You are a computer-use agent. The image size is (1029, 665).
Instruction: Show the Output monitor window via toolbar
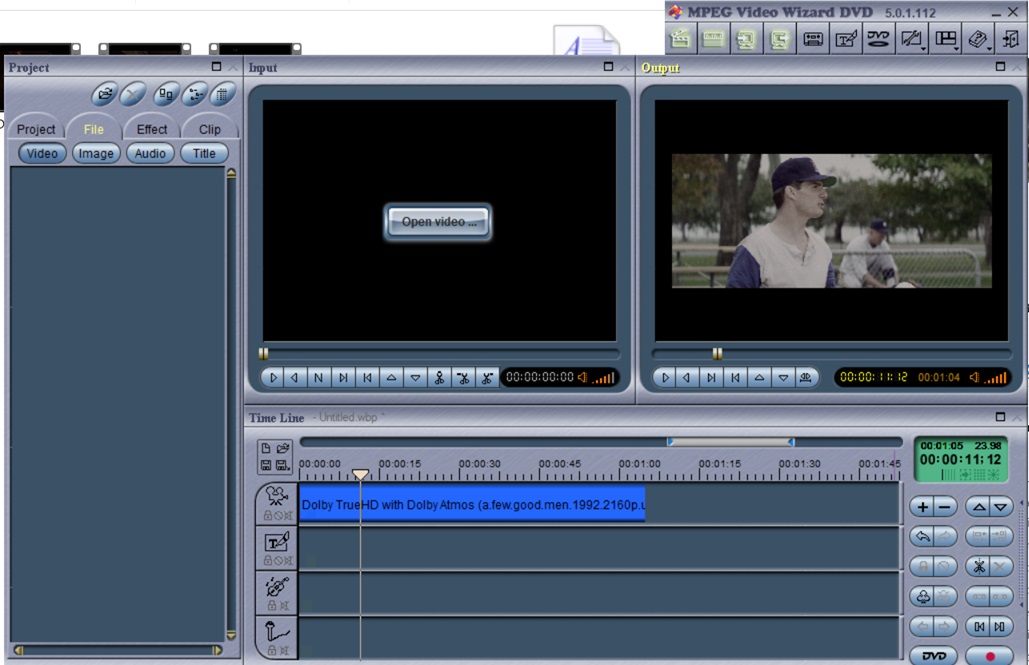click(779, 39)
